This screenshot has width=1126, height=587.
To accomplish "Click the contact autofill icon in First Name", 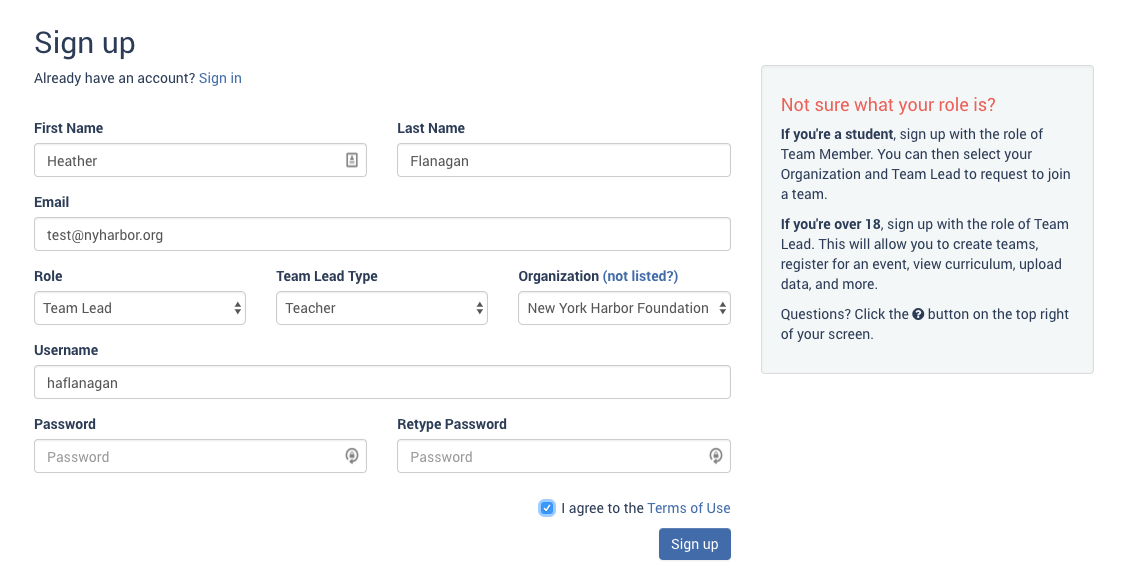I will tap(352, 160).
